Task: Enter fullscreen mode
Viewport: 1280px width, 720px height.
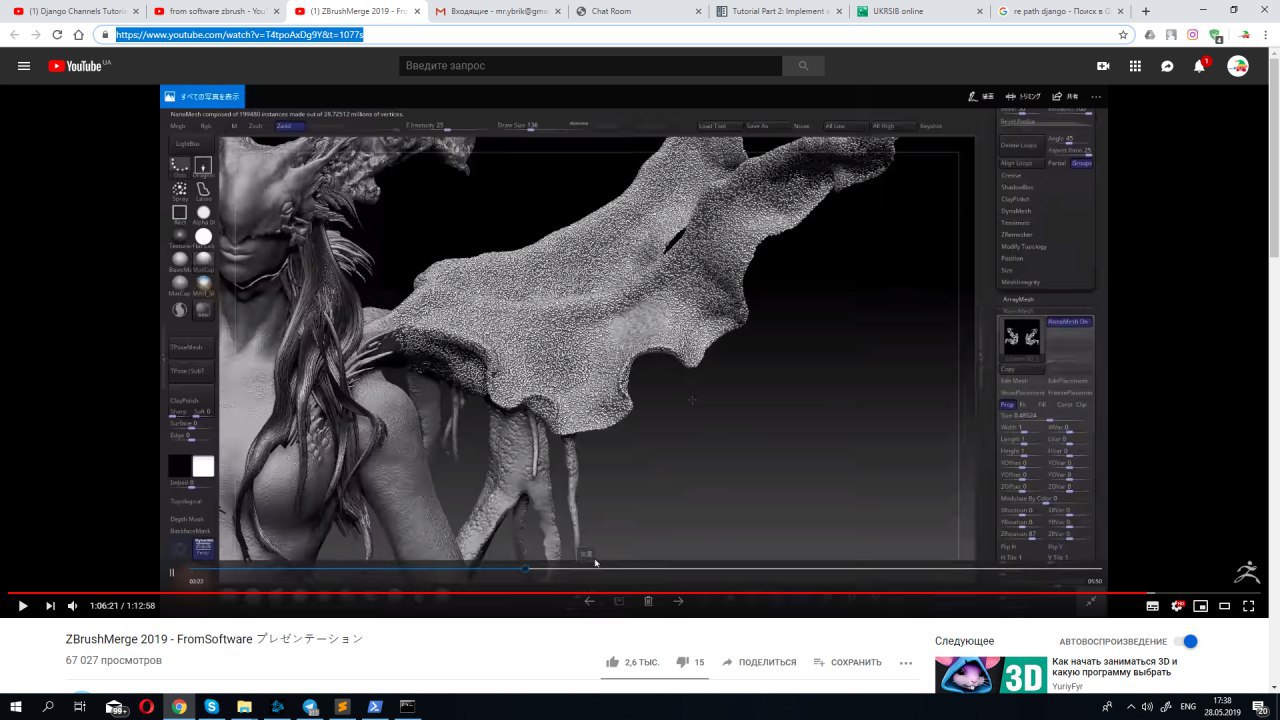Action: pos(1248,605)
